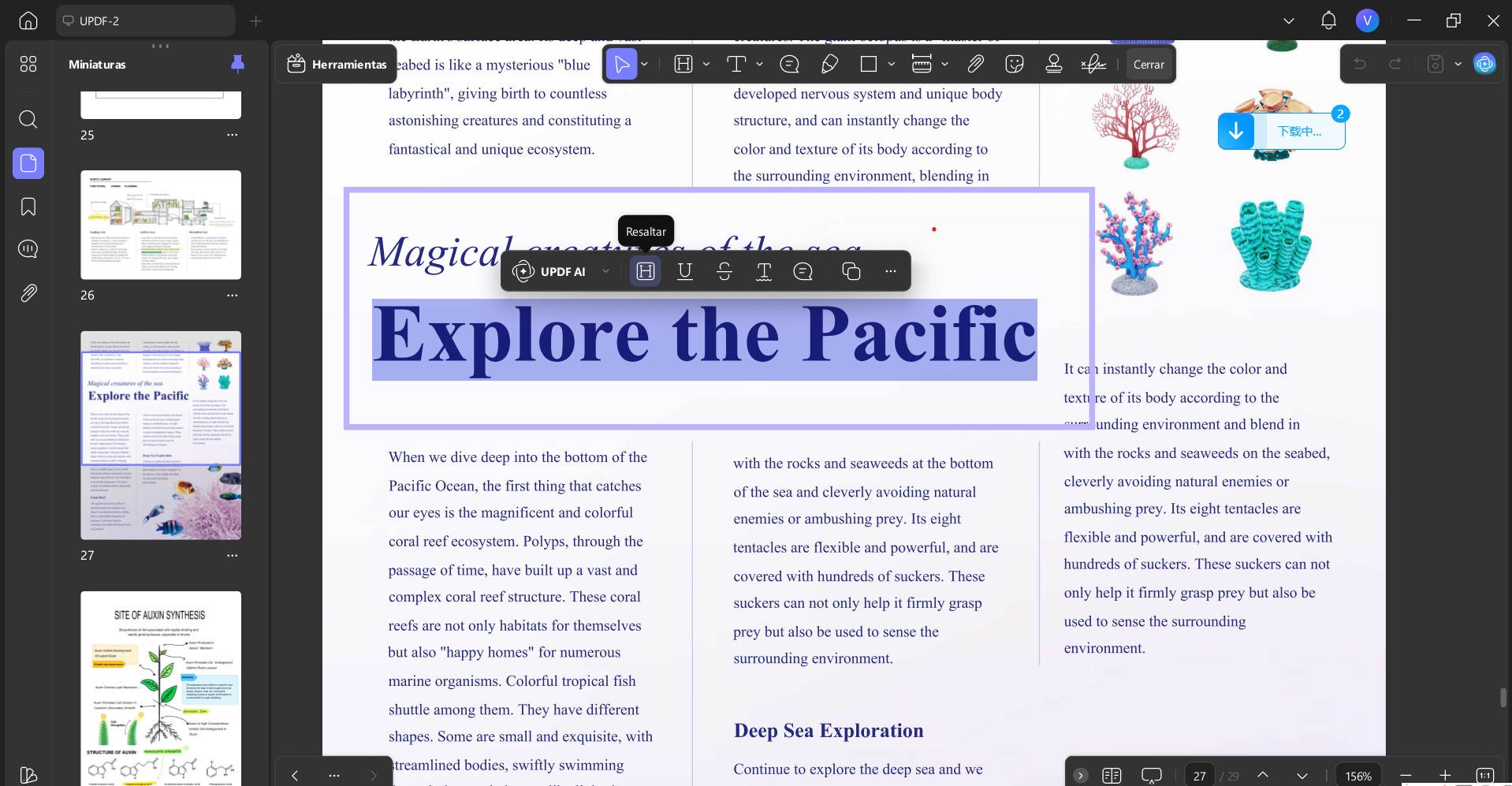Select the Stamp tool
This screenshot has height=786, width=1512.
click(x=1054, y=64)
